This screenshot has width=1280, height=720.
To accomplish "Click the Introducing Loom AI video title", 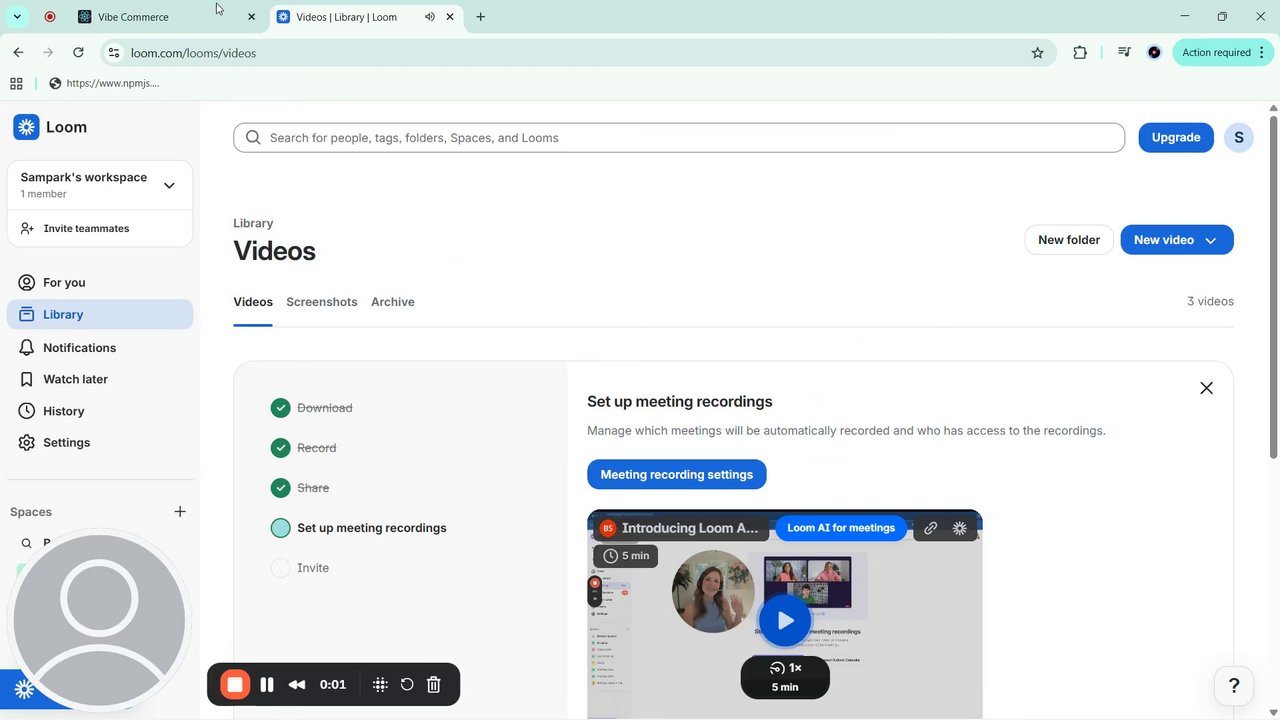I will pos(690,528).
